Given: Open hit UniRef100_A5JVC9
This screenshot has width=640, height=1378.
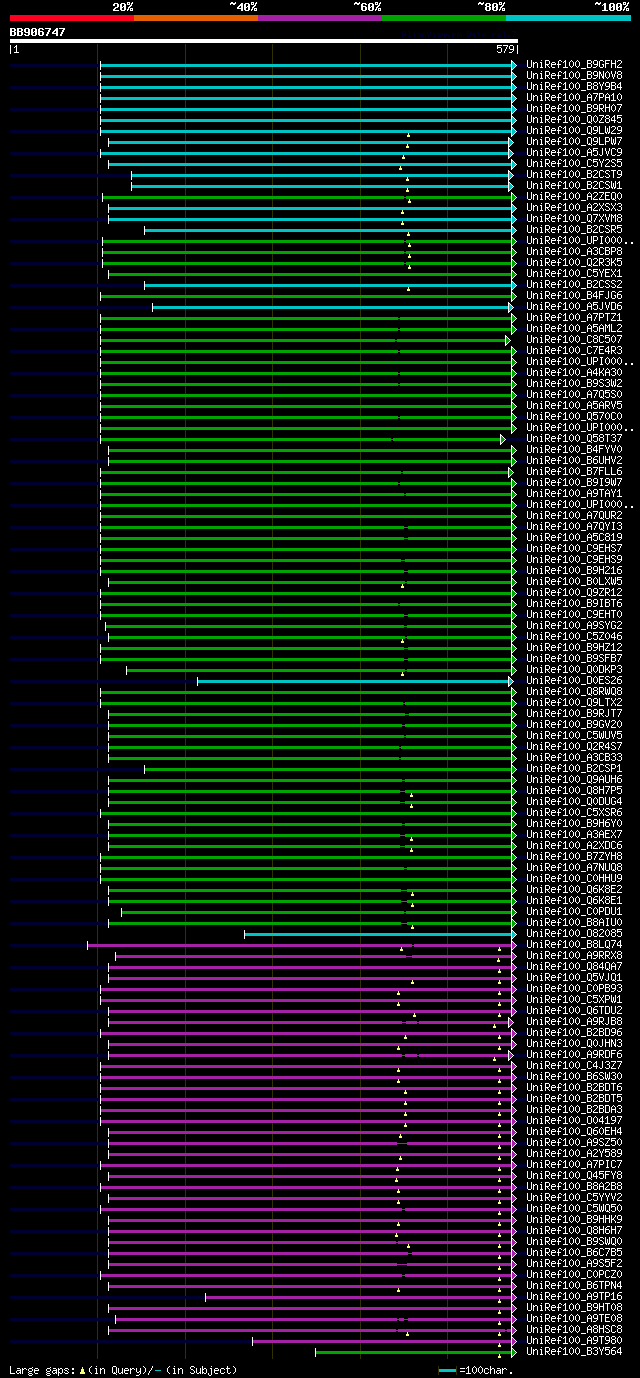Looking at the screenshot, I should [x=574, y=152].
